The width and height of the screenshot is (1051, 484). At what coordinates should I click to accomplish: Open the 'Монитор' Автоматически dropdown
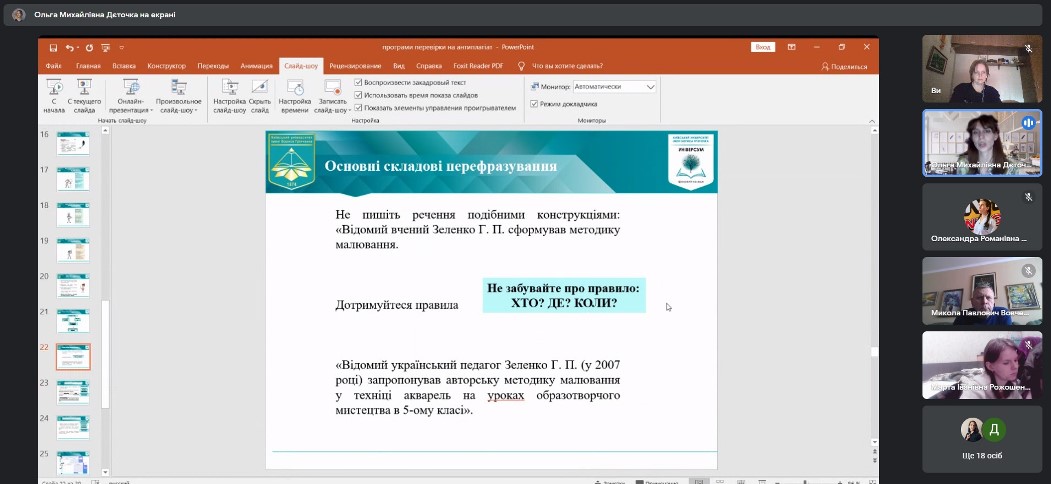pos(614,86)
